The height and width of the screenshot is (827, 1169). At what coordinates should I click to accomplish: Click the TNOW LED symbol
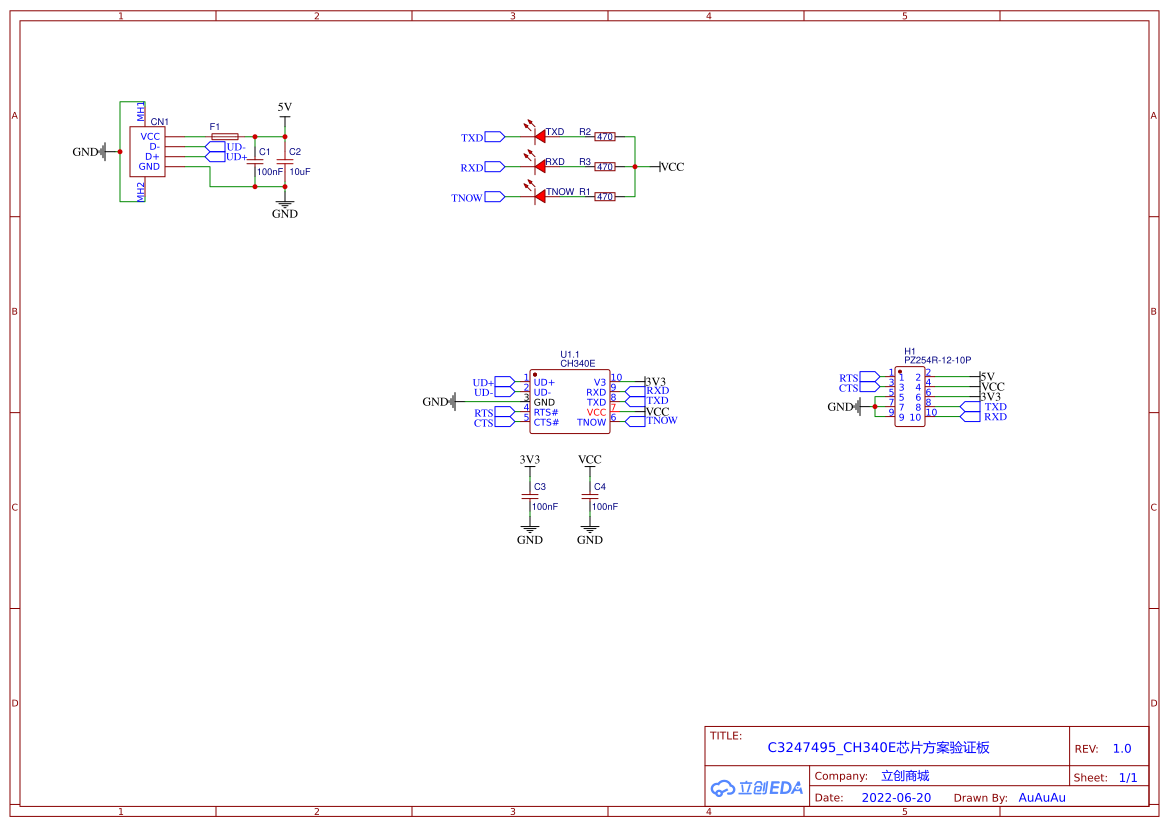[x=539, y=197]
